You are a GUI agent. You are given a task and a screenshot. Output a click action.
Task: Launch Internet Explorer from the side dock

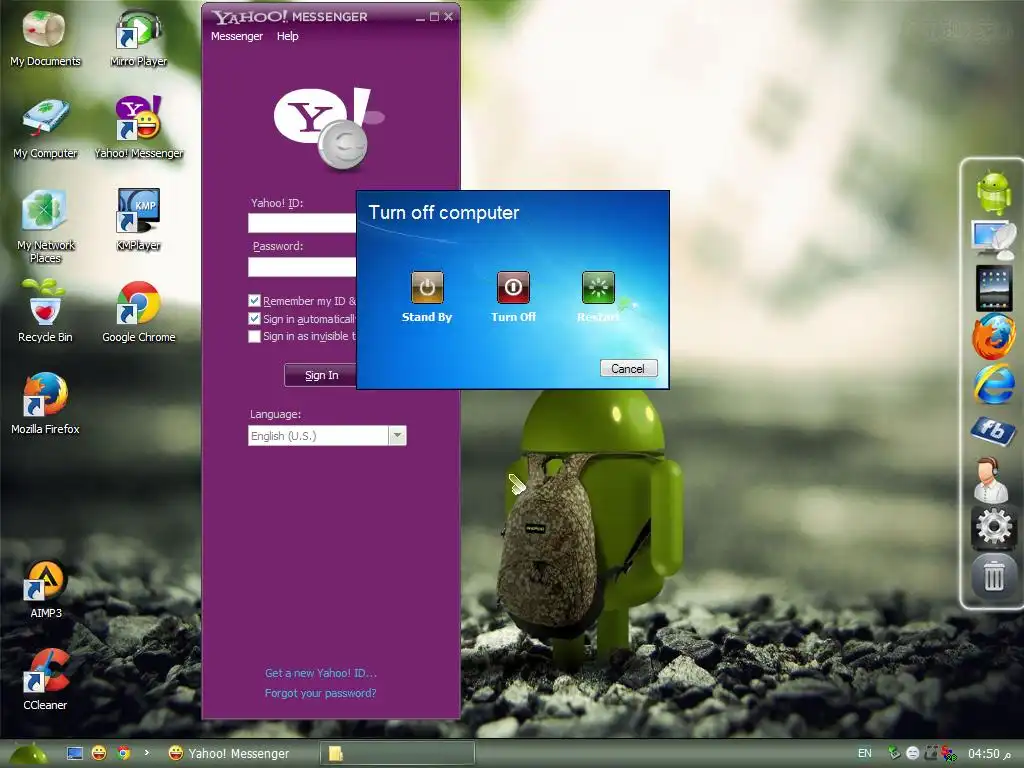click(994, 384)
